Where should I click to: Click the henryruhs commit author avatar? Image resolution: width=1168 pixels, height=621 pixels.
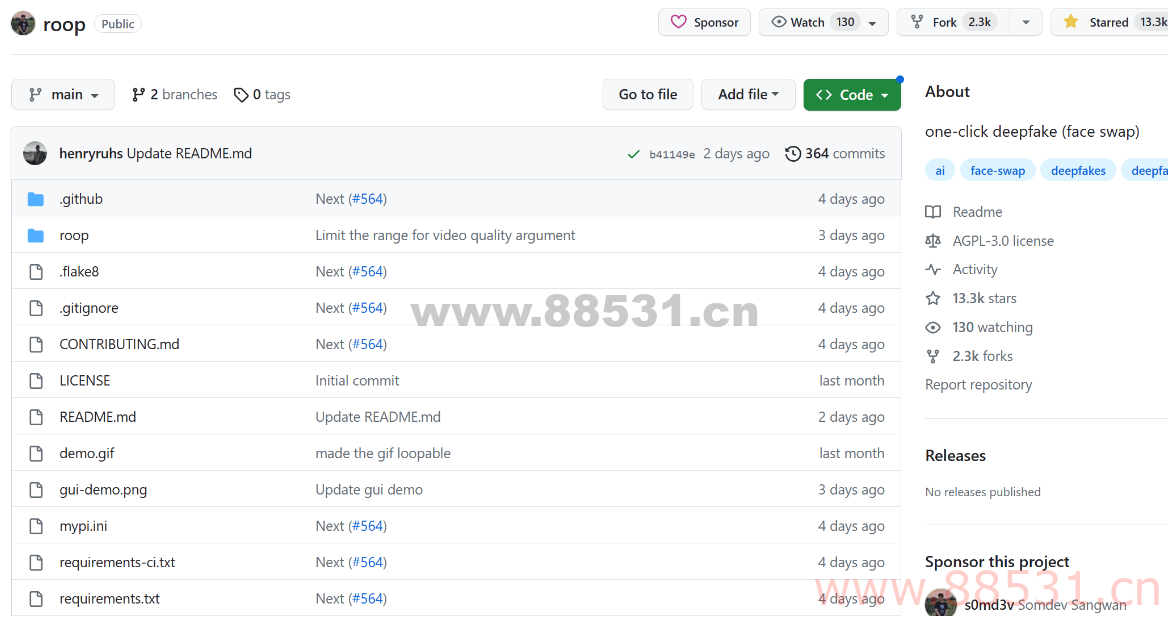point(35,153)
